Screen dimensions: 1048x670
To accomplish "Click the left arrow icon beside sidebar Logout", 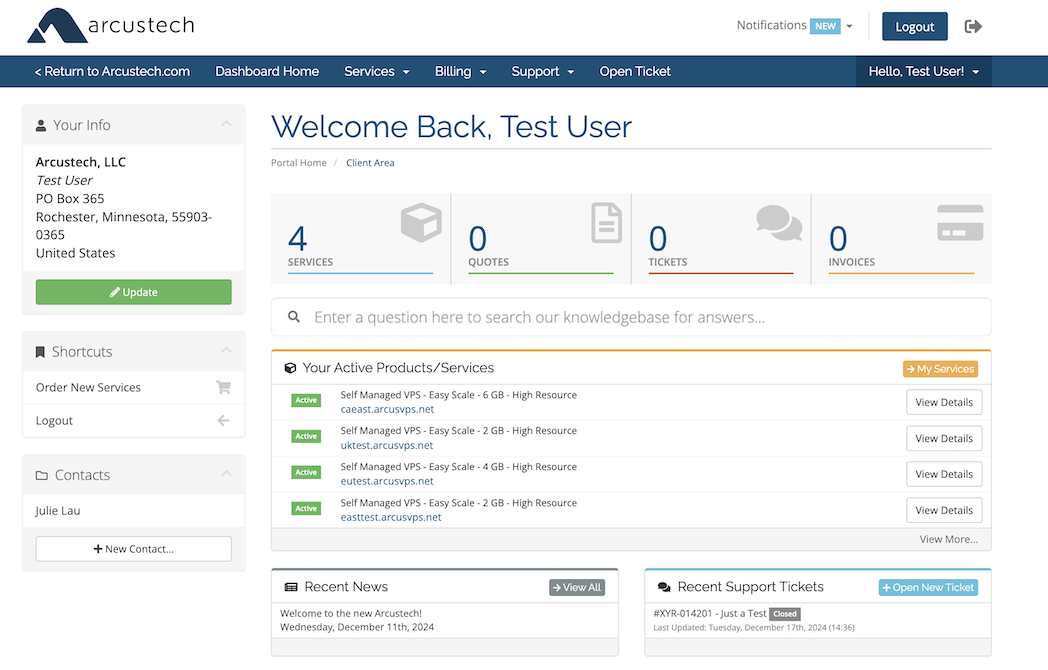I will (223, 421).
